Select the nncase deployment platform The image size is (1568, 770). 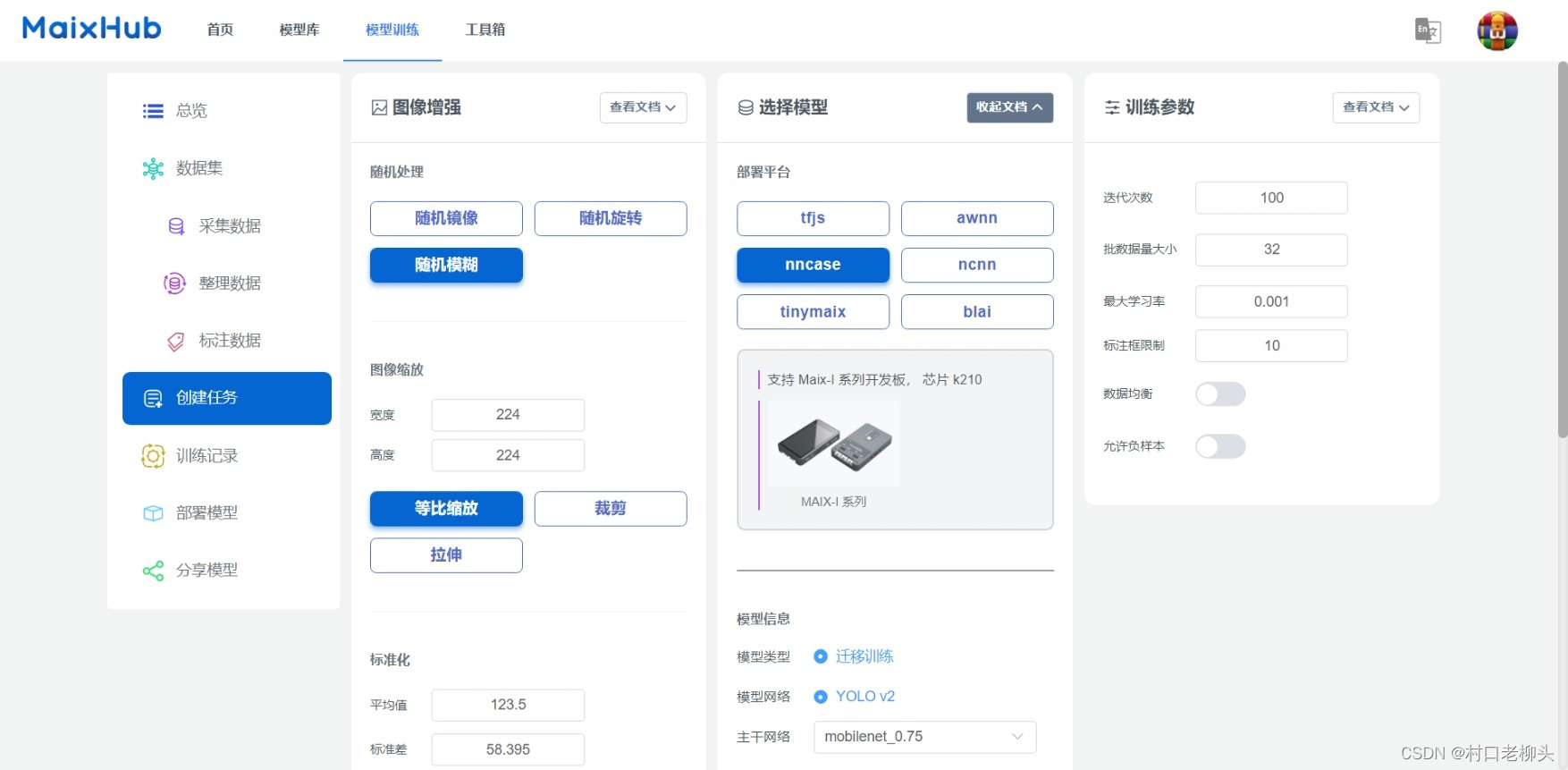point(813,266)
